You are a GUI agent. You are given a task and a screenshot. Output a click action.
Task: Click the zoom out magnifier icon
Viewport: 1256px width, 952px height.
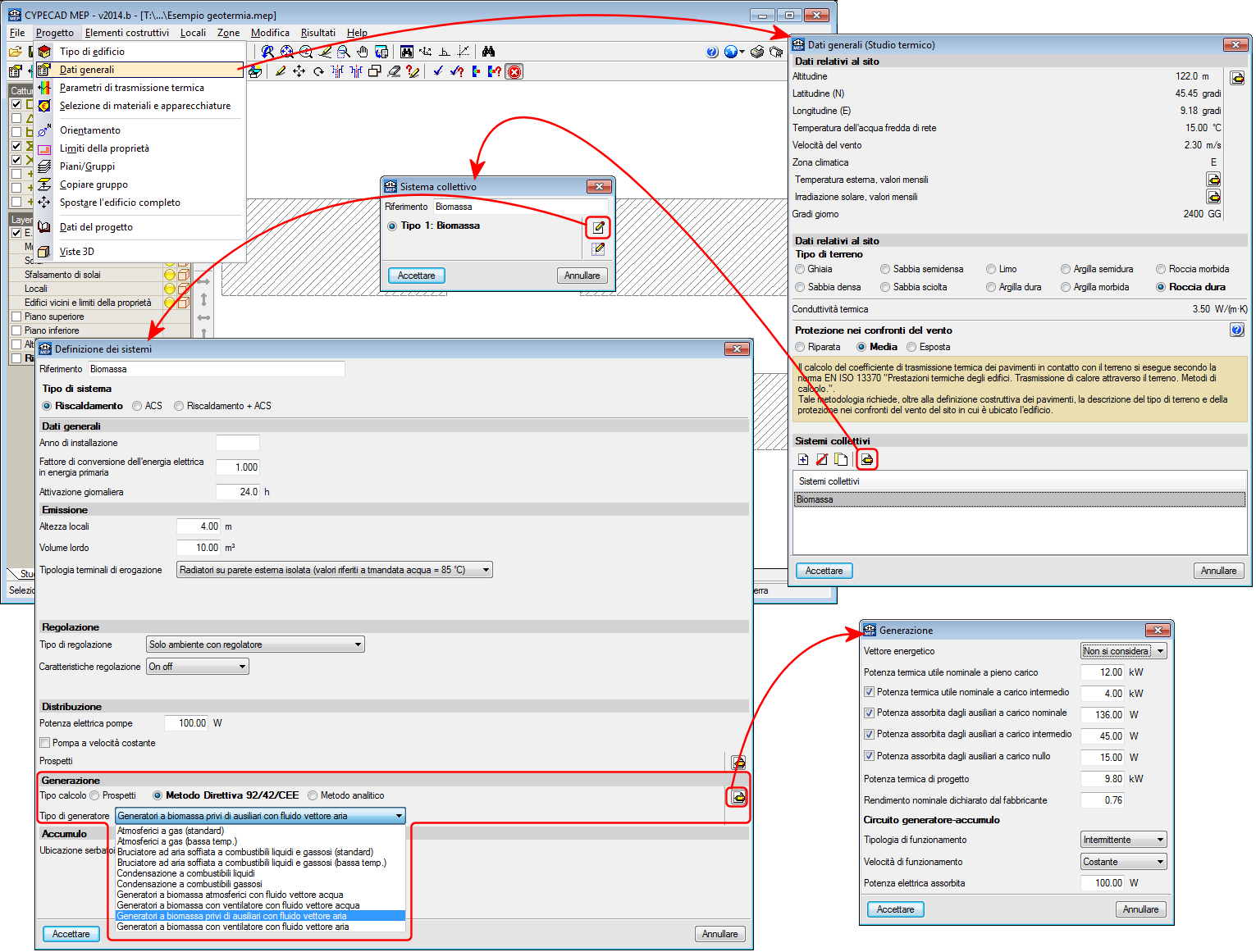click(x=306, y=52)
